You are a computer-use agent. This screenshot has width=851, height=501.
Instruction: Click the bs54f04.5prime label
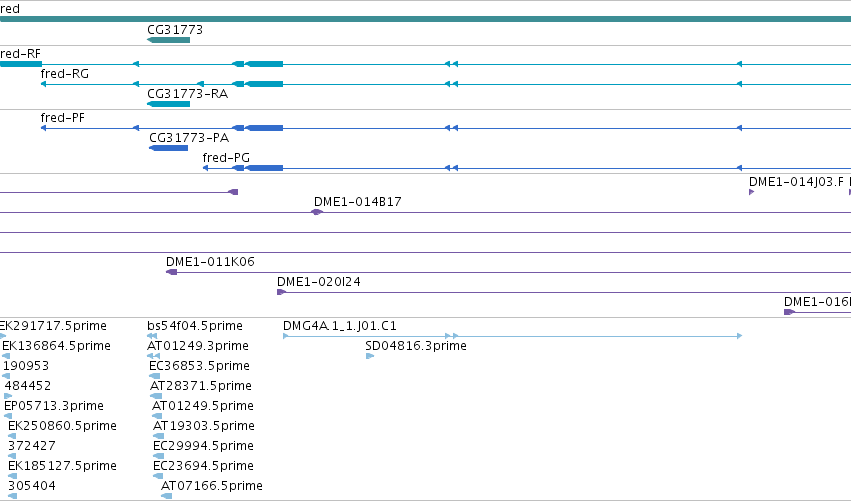pyautogui.click(x=195, y=326)
